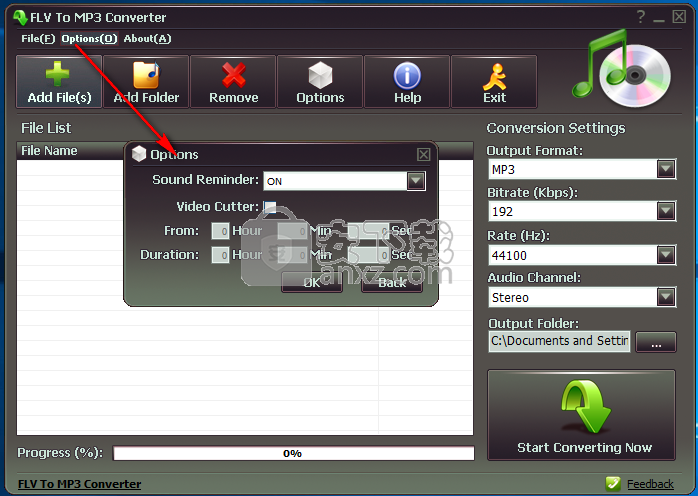Screen dimensions: 698x496
Task: Close the Options dialog with X
Action: point(423,154)
